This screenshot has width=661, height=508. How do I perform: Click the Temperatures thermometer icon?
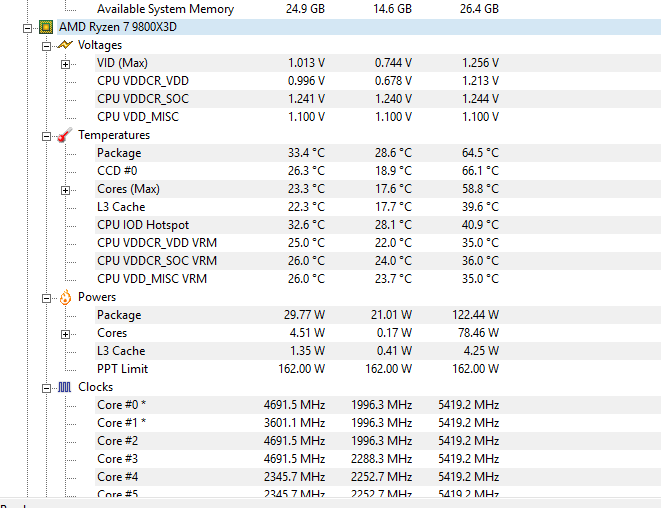click(x=65, y=135)
